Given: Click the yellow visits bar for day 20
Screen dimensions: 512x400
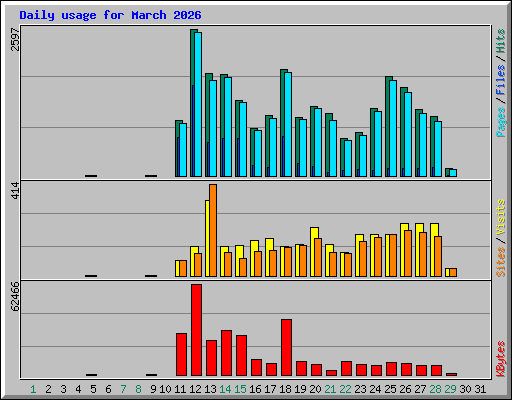Looking at the screenshot, I should click(313, 252).
